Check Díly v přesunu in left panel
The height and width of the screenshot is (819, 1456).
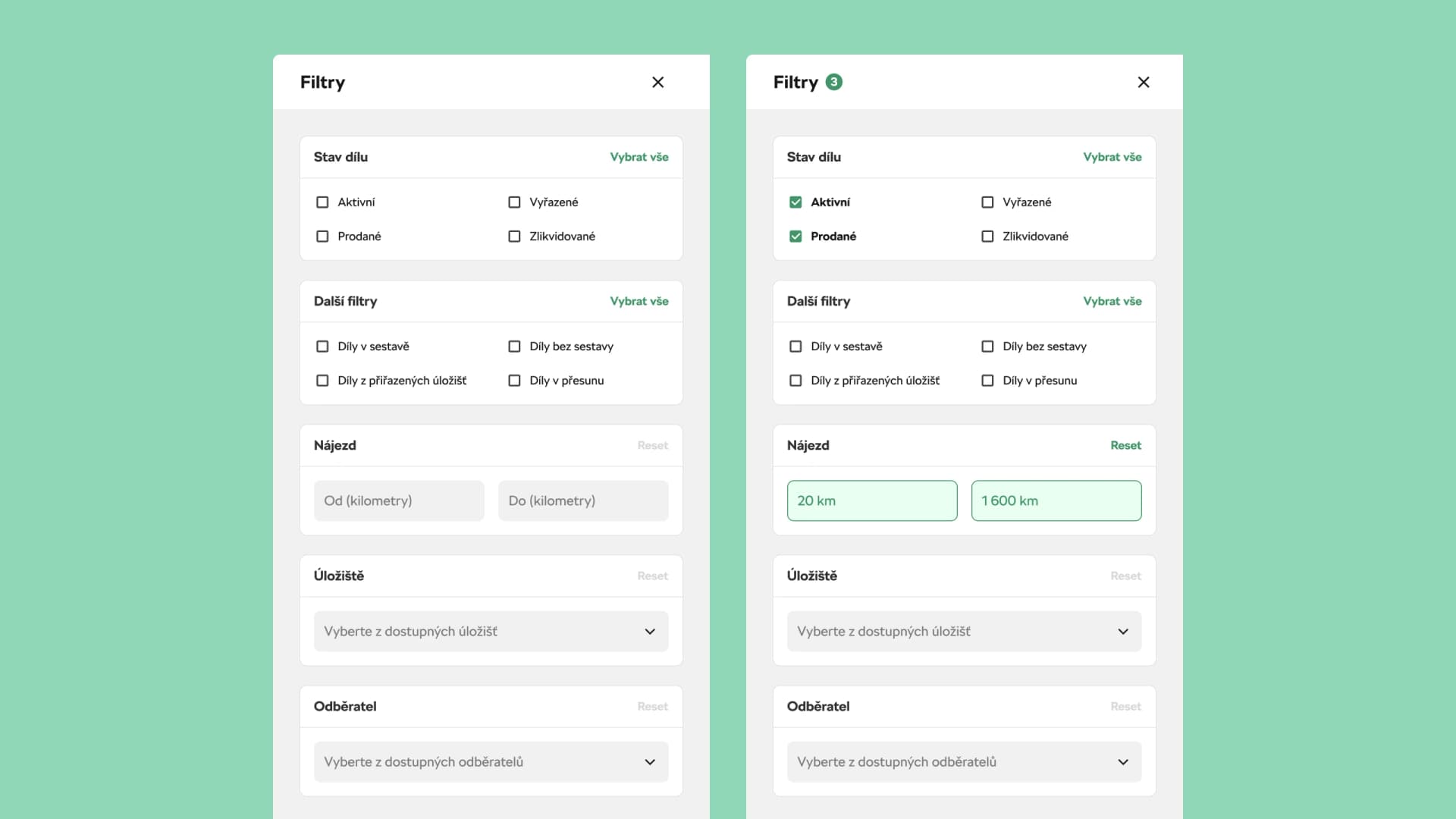pyautogui.click(x=514, y=381)
